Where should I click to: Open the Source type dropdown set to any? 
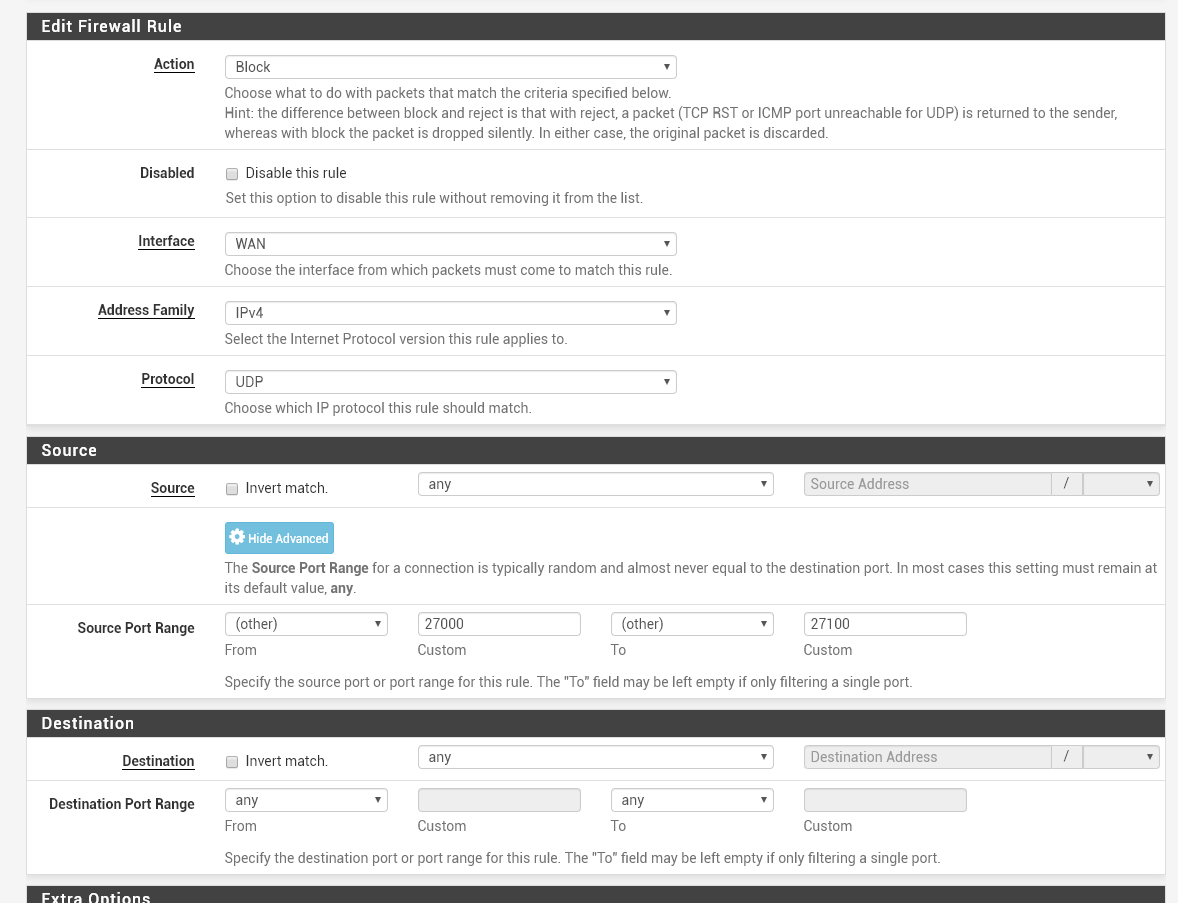[x=595, y=484]
